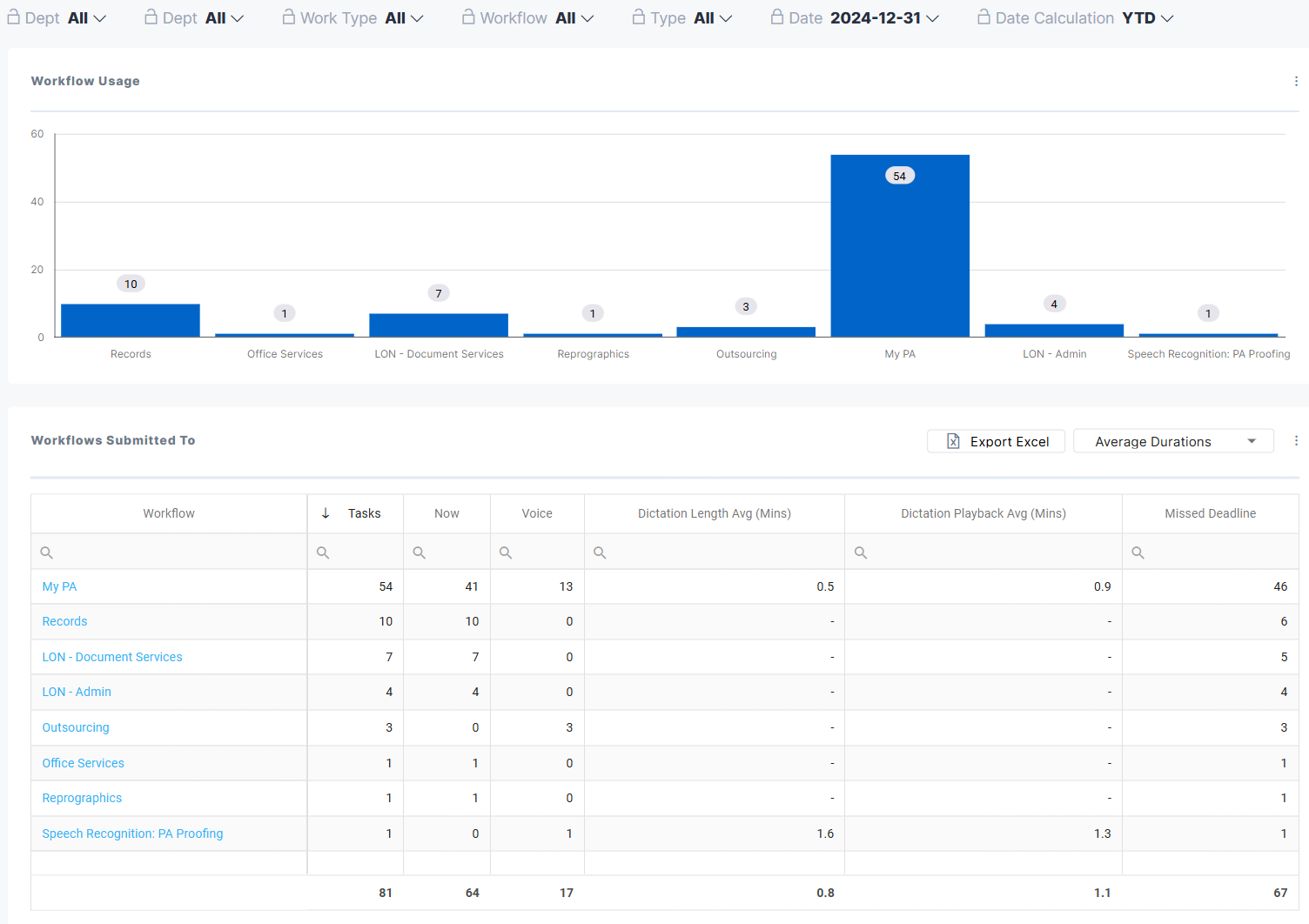Open Speech Recognition: PA Proofing link
Screen dimensions: 1309x924
(x=132, y=834)
